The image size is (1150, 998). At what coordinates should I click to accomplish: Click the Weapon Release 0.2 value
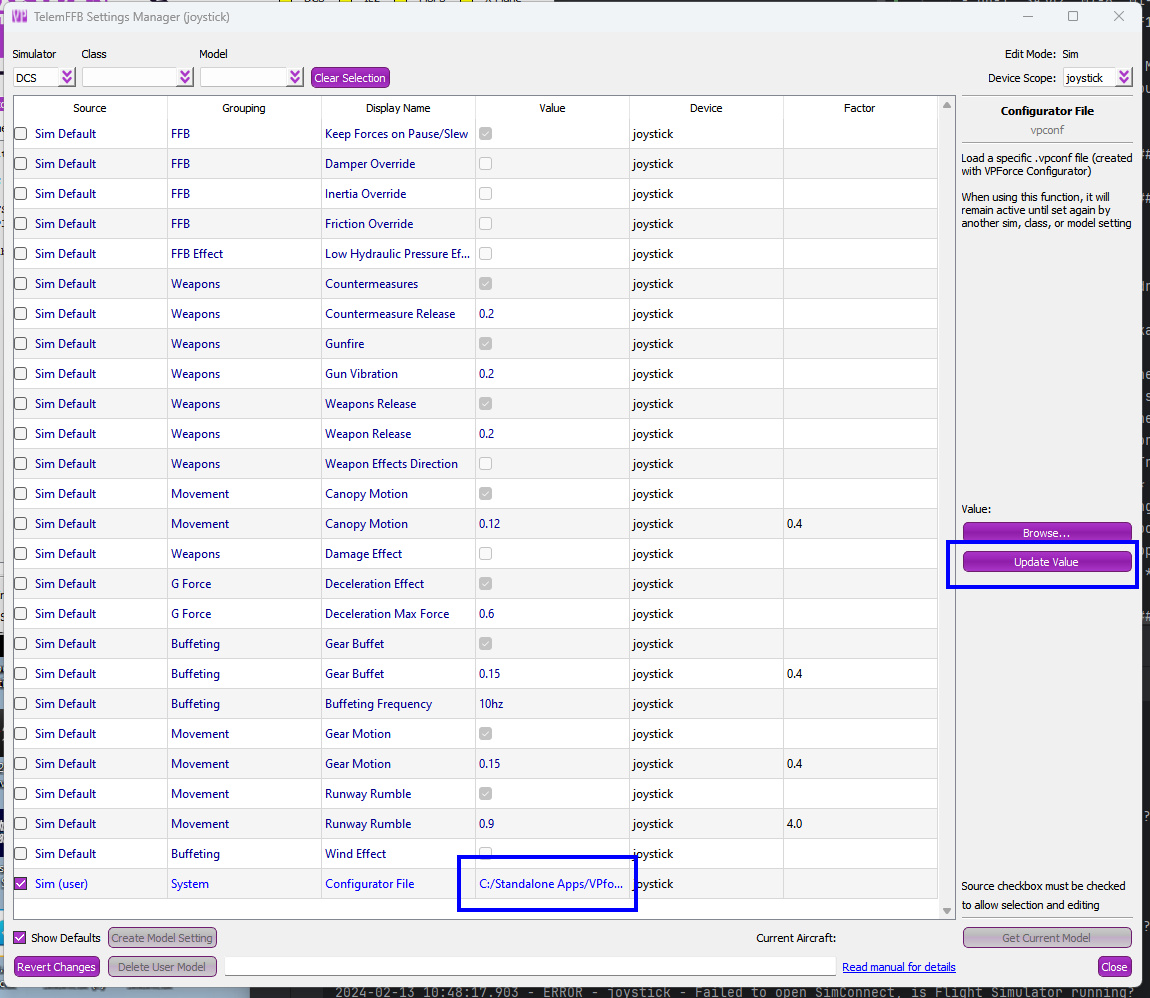tap(486, 433)
